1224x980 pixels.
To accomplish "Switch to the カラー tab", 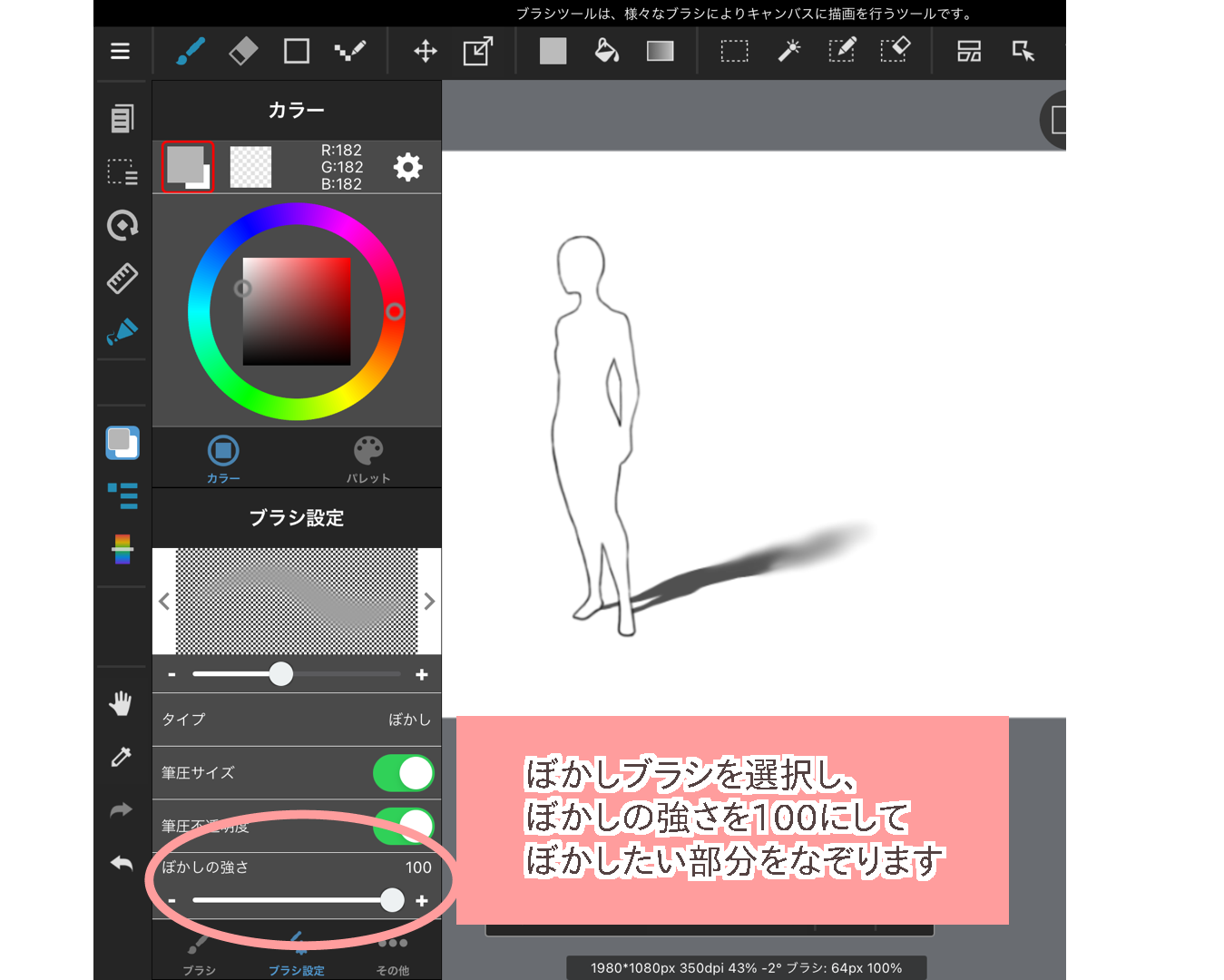I will click(223, 458).
